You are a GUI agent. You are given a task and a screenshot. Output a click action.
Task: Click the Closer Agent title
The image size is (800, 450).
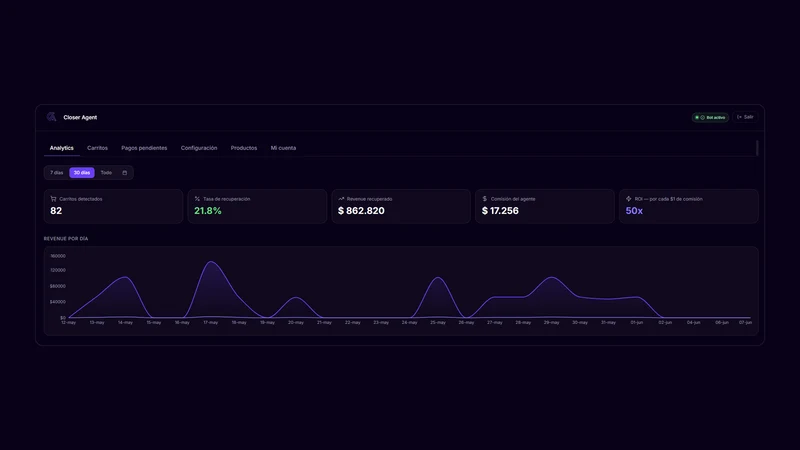coord(80,117)
